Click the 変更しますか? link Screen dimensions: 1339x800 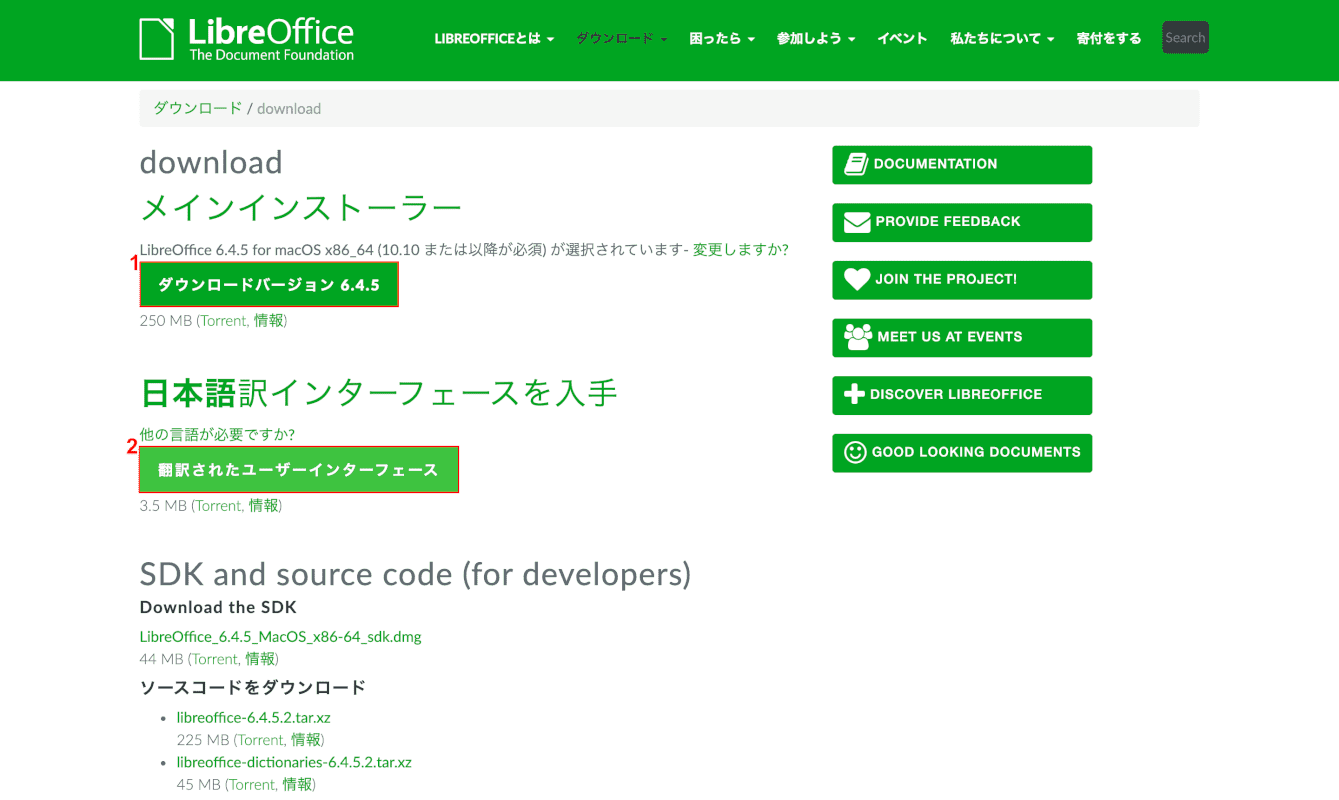[741, 249]
